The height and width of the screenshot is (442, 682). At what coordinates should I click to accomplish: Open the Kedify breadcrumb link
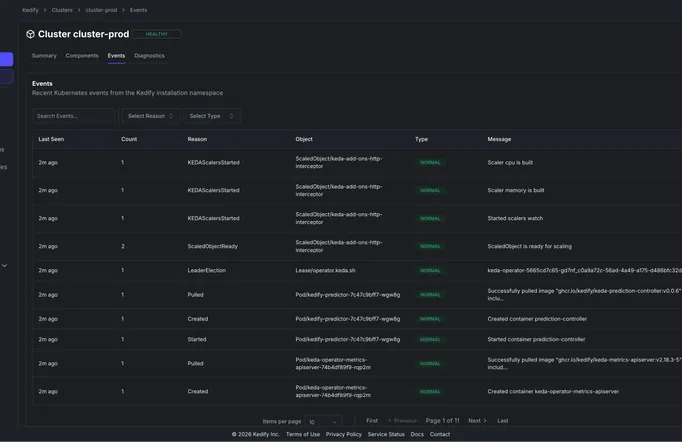(30, 10)
